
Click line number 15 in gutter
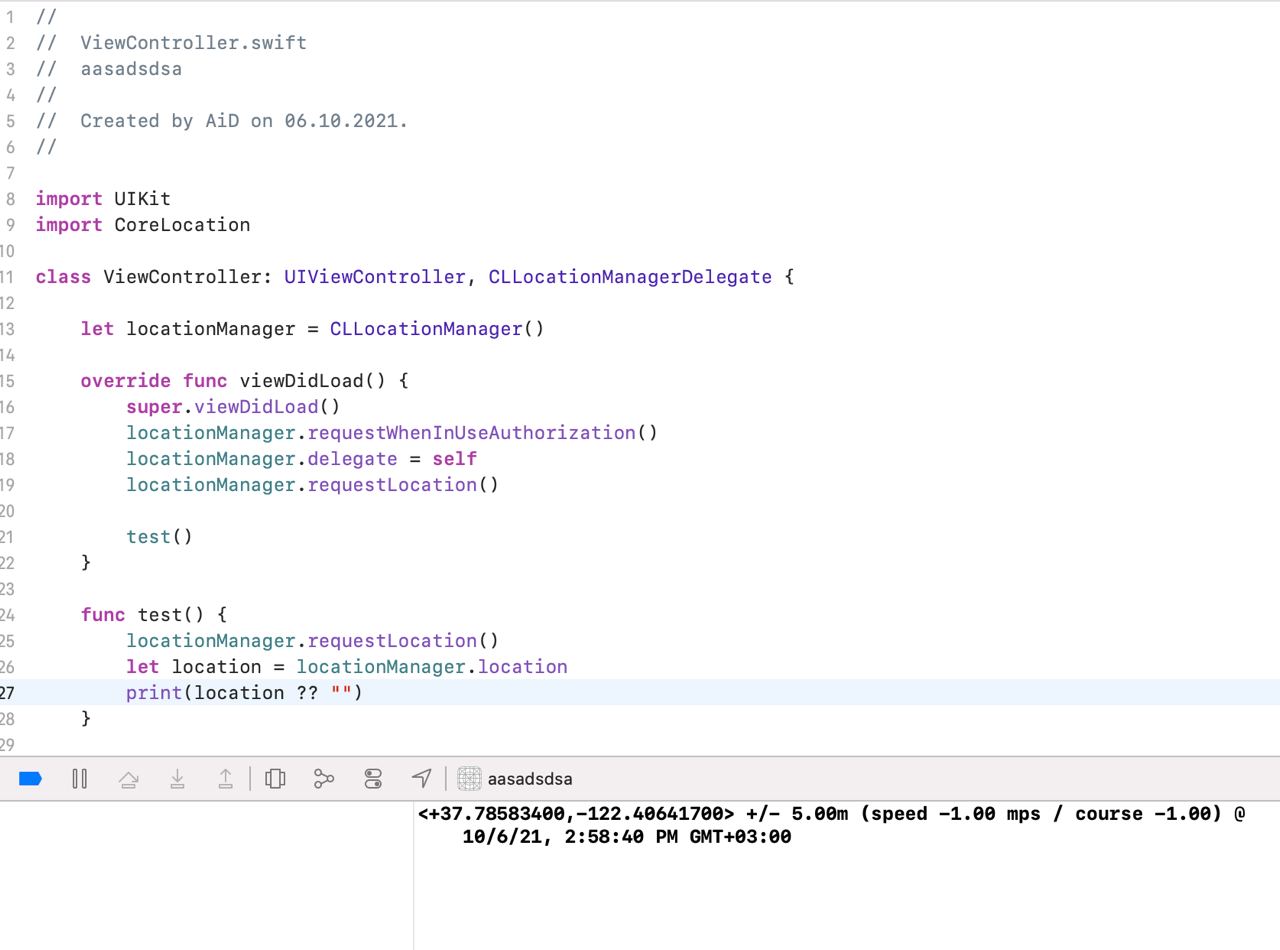(x=7, y=380)
